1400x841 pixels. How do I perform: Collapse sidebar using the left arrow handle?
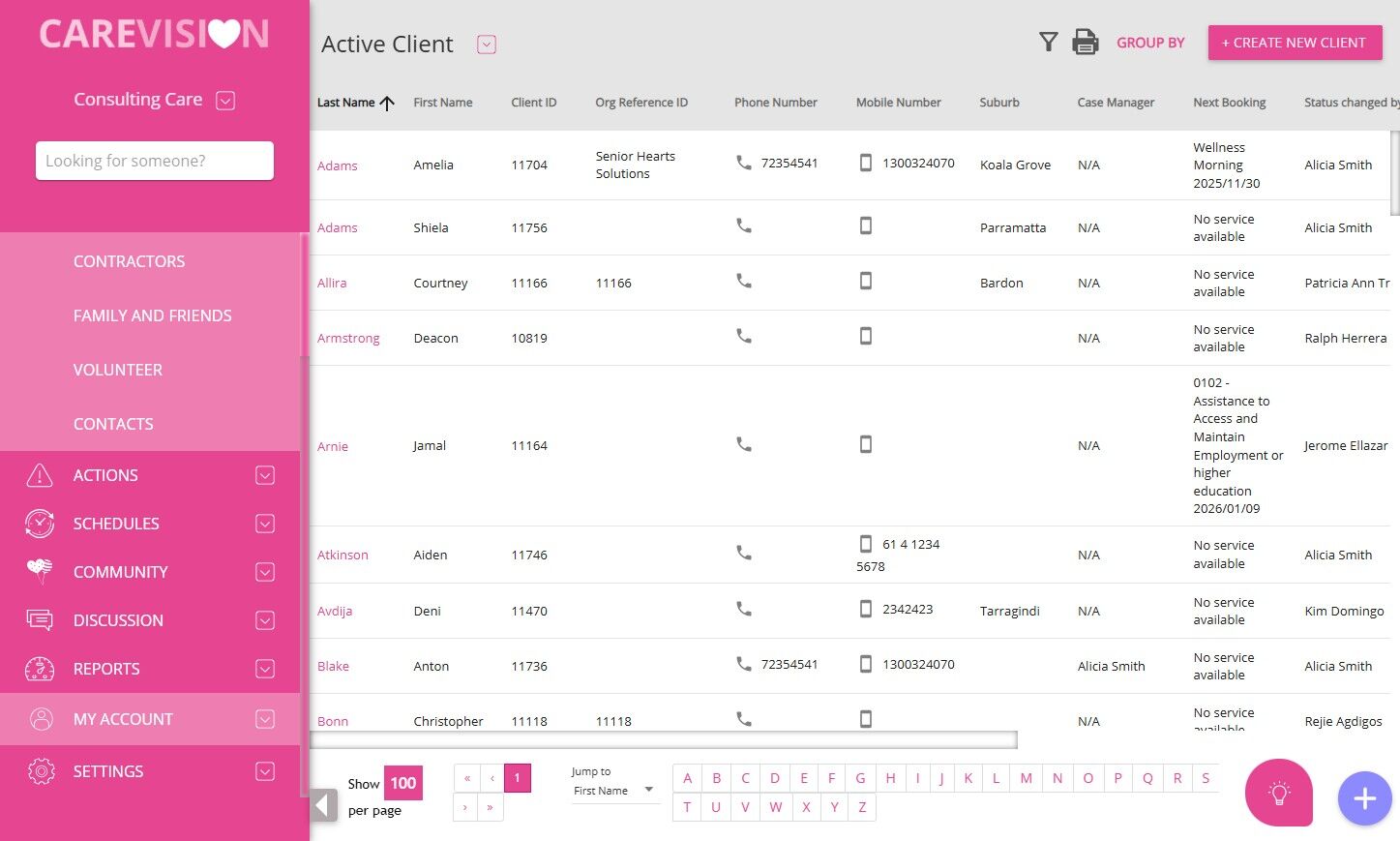(324, 805)
